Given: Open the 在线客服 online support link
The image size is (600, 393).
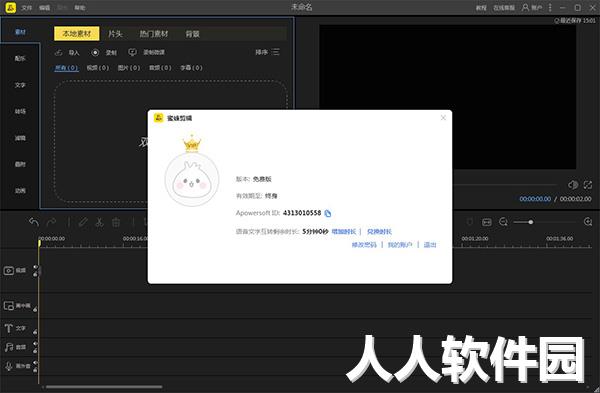Looking at the screenshot, I should [x=504, y=8].
